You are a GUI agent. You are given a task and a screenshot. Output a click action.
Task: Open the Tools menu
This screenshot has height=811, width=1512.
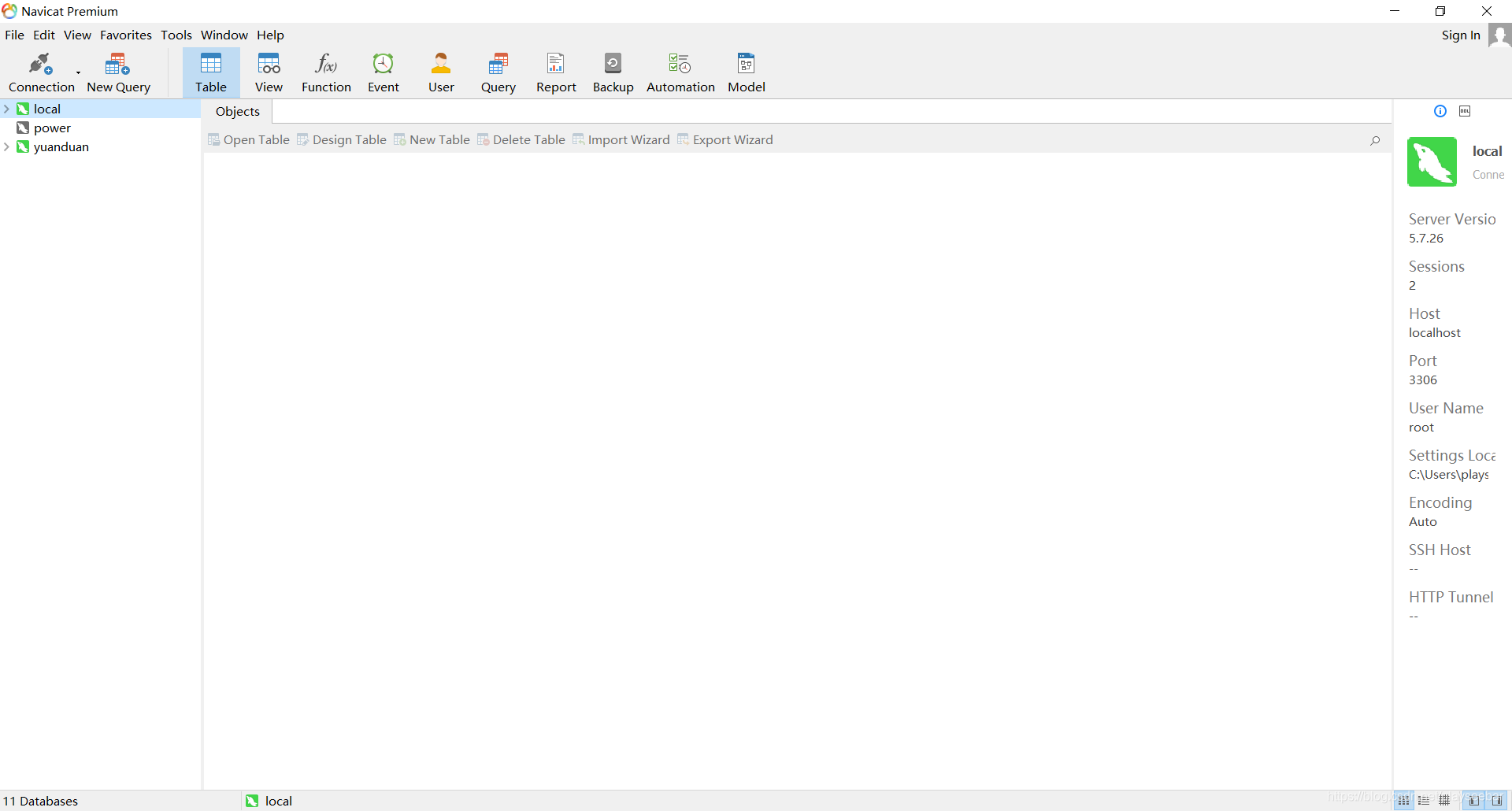click(176, 35)
